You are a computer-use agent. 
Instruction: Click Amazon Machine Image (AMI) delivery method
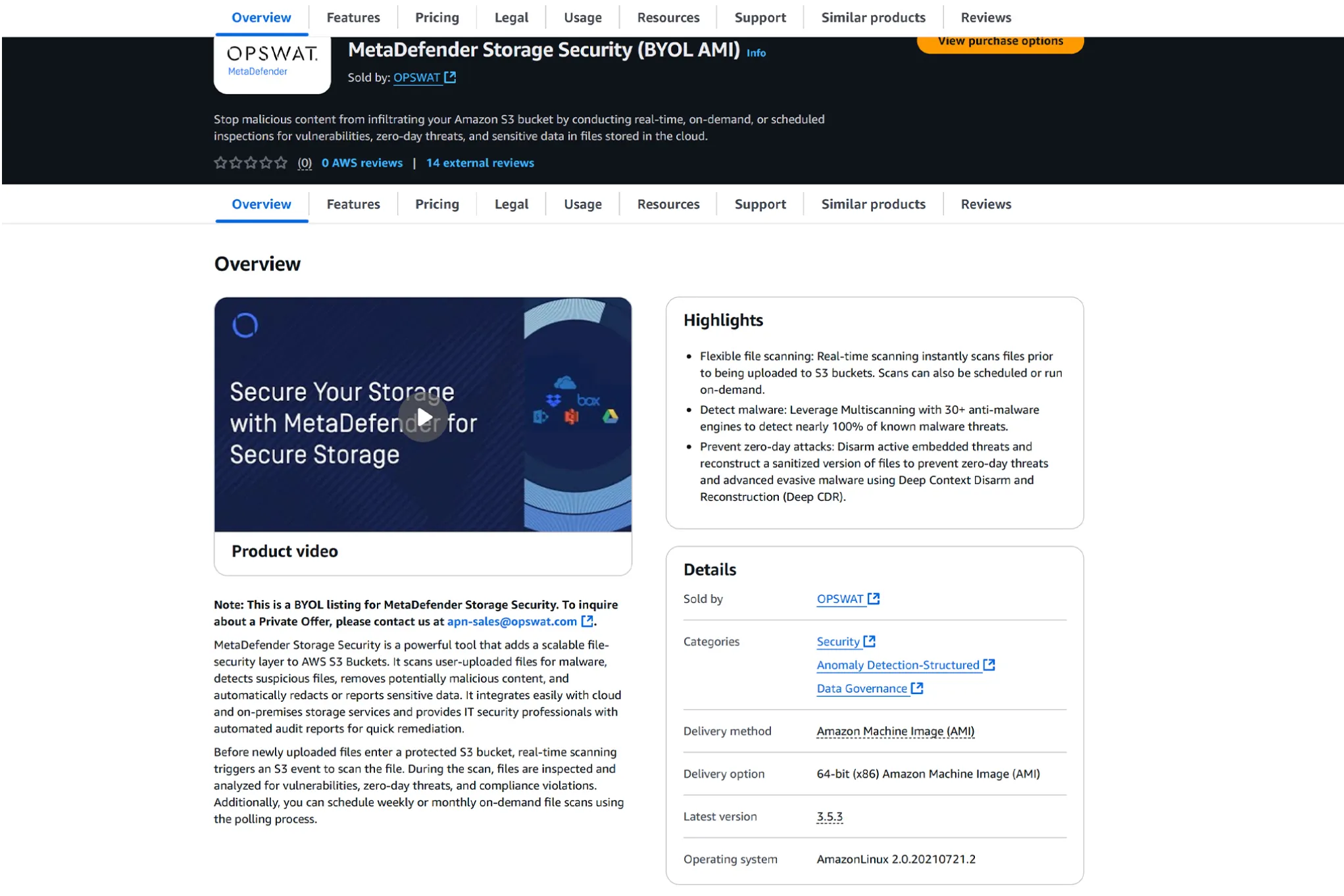[895, 731]
